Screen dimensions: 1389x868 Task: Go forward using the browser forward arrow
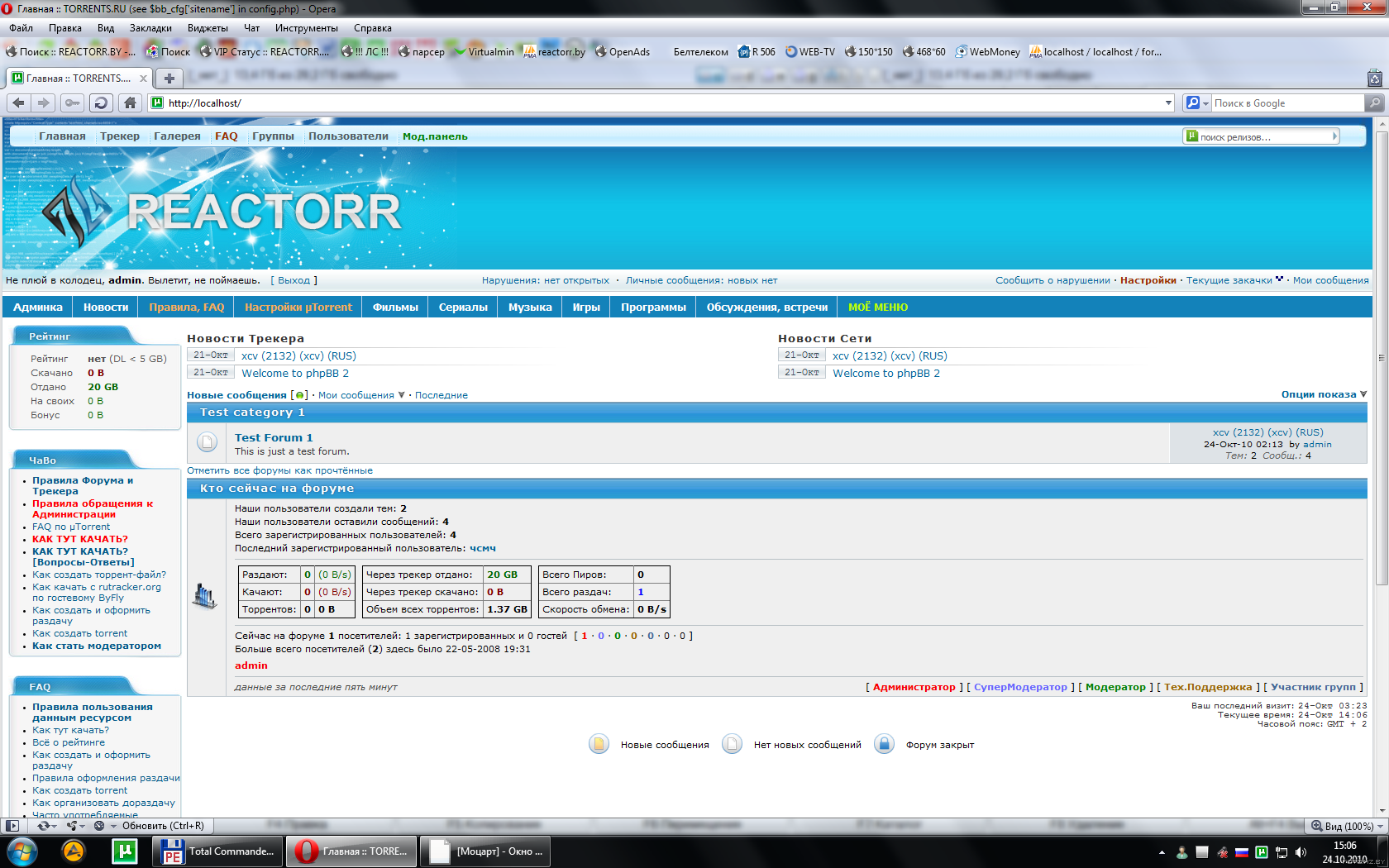[44, 103]
